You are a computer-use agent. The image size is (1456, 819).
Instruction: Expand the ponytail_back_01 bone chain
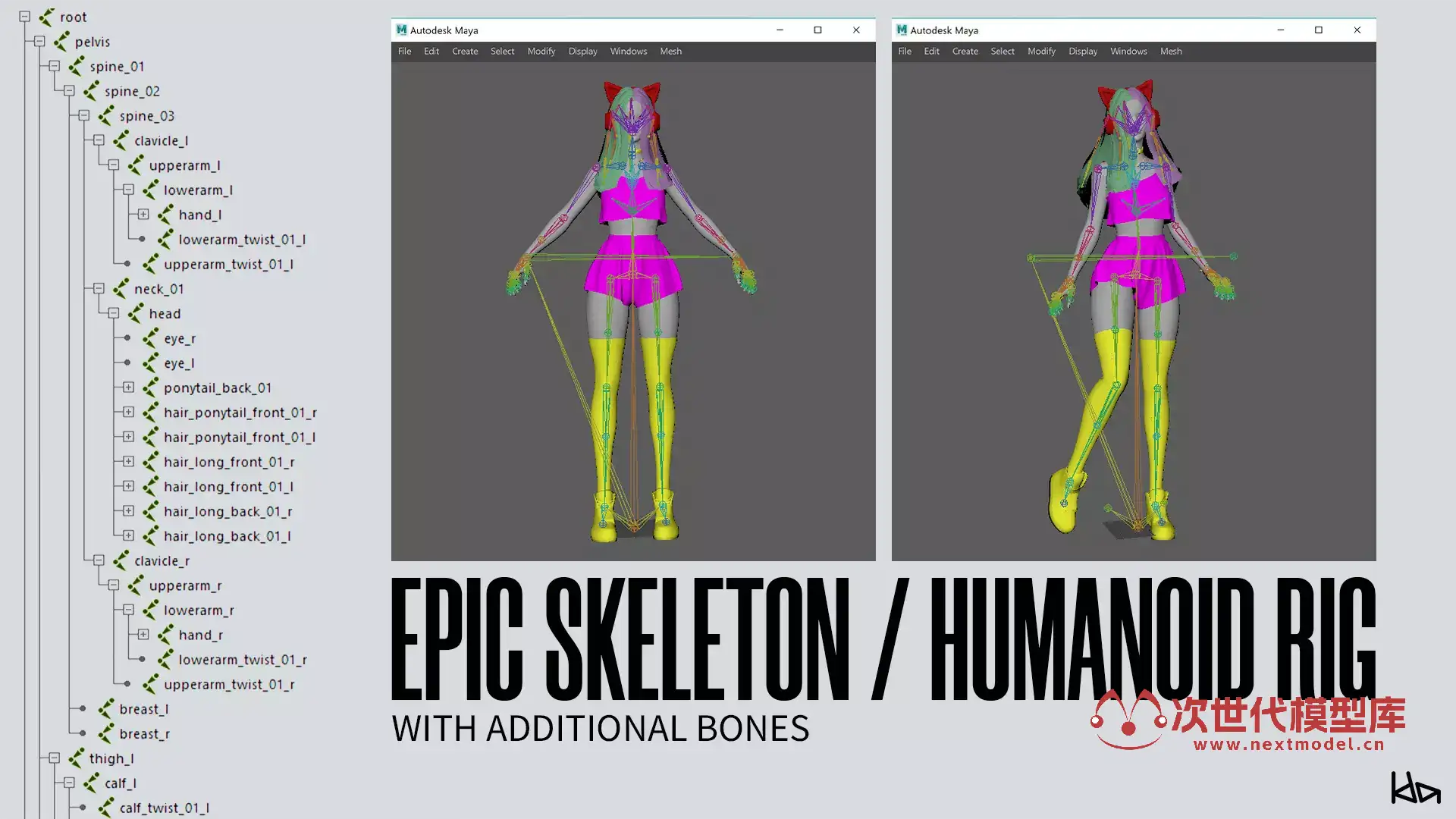pyautogui.click(x=128, y=388)
